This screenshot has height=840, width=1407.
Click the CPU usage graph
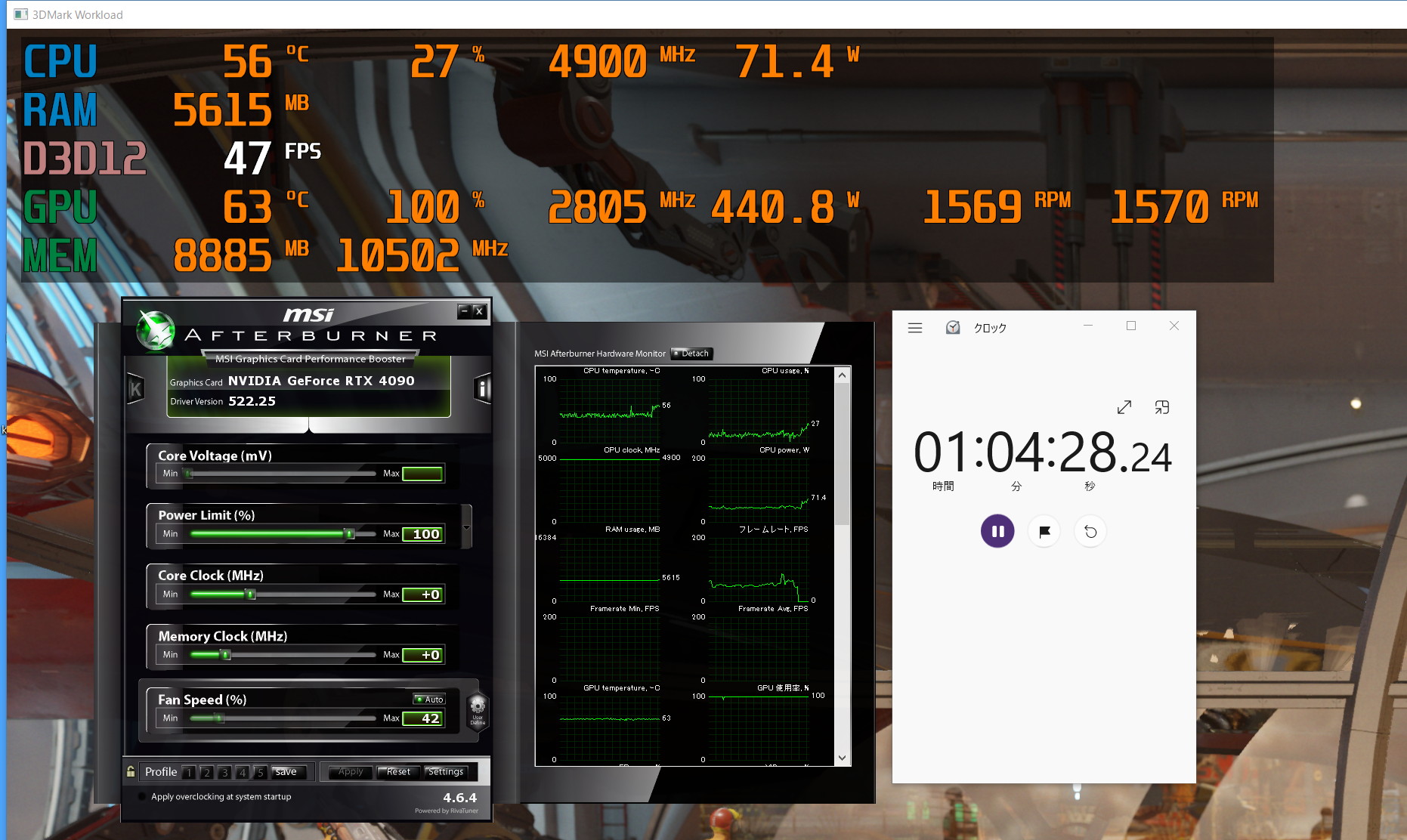(x=758, y=410)
